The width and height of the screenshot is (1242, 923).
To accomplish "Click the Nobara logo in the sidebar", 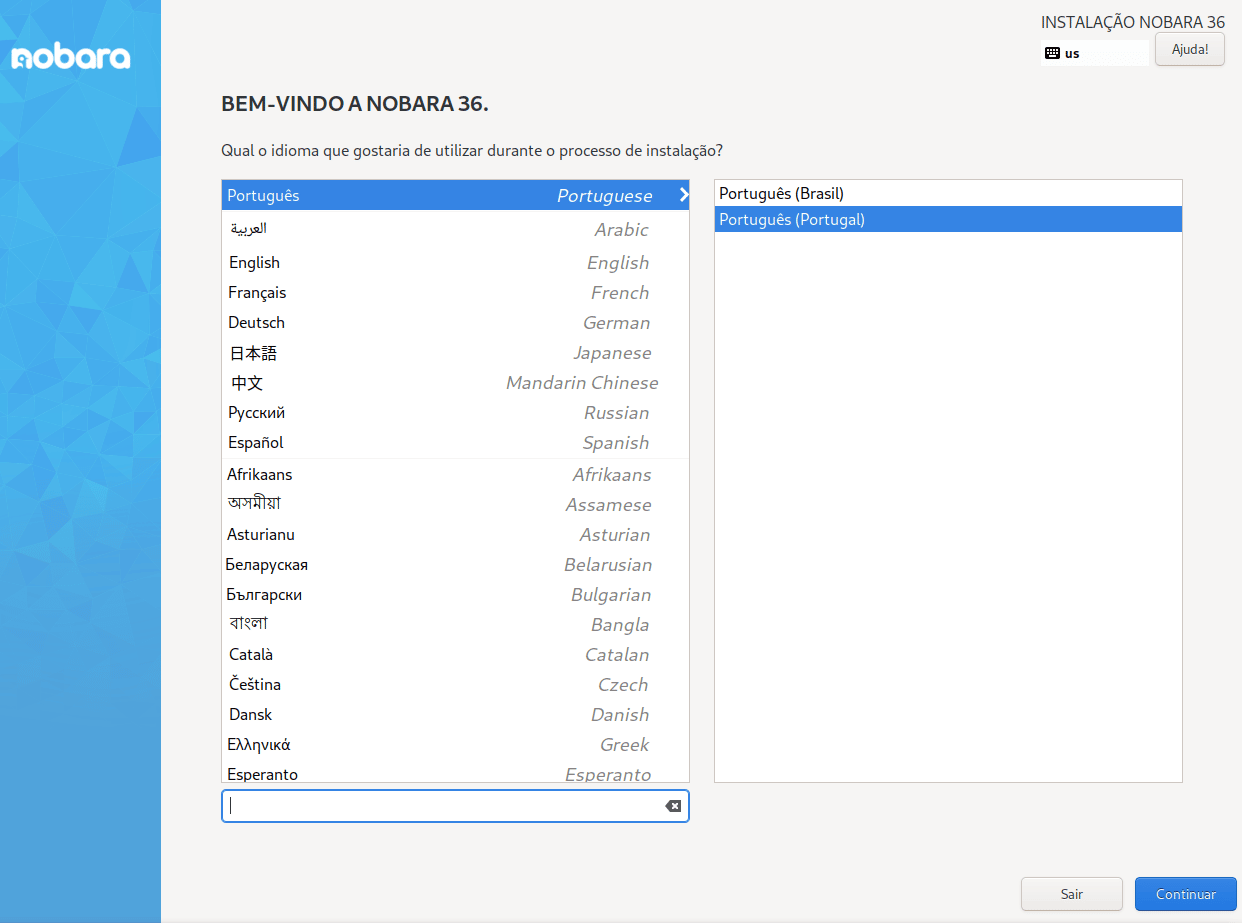I will pos(71,57).
